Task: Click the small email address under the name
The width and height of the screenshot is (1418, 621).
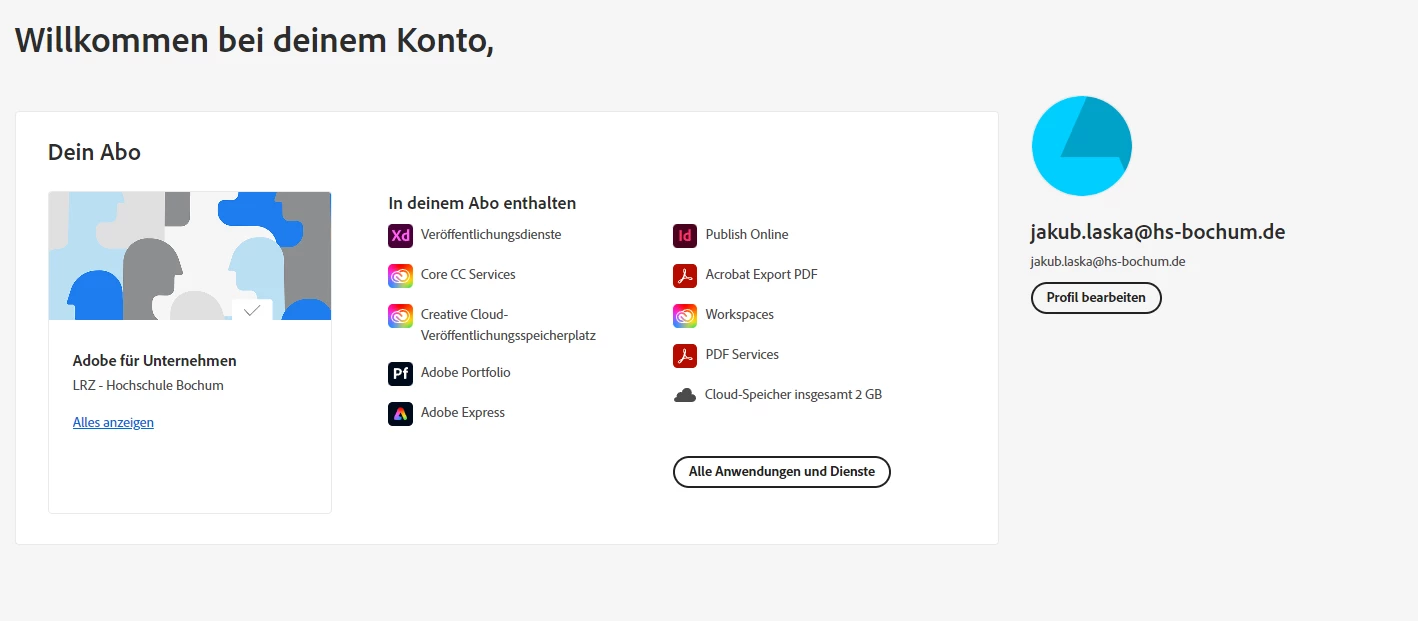Action: [1108, 262]
